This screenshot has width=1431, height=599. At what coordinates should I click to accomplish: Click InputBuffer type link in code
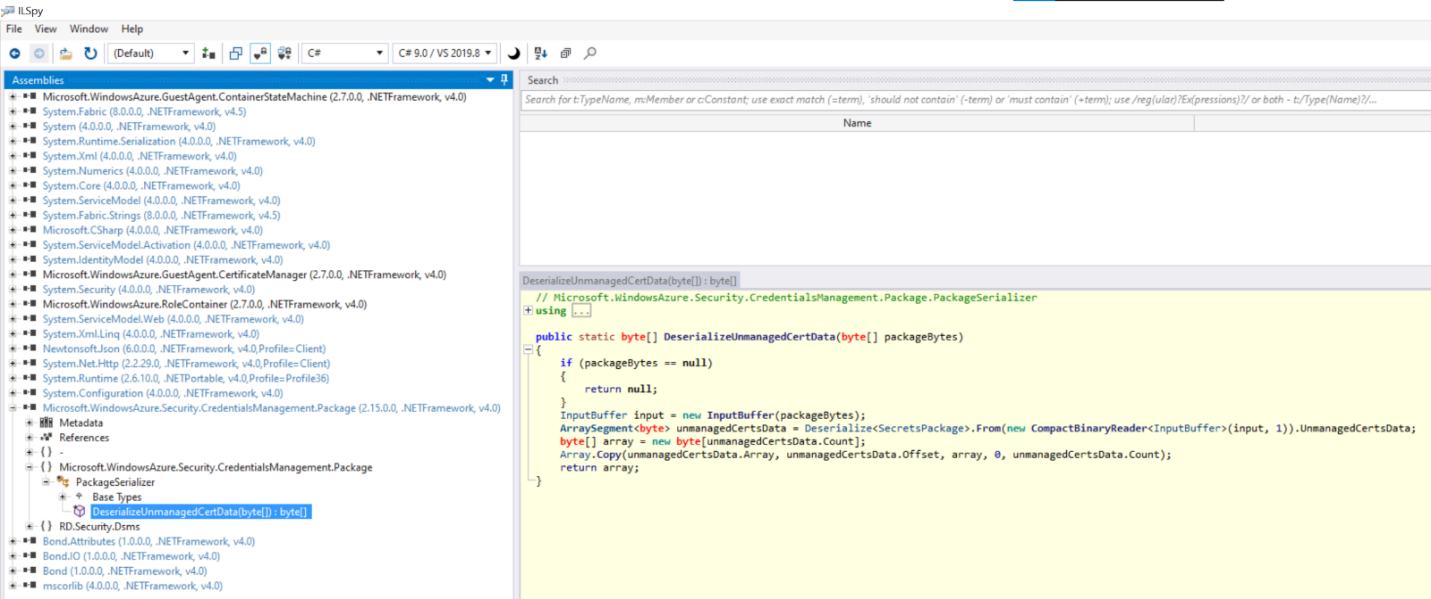593,415
